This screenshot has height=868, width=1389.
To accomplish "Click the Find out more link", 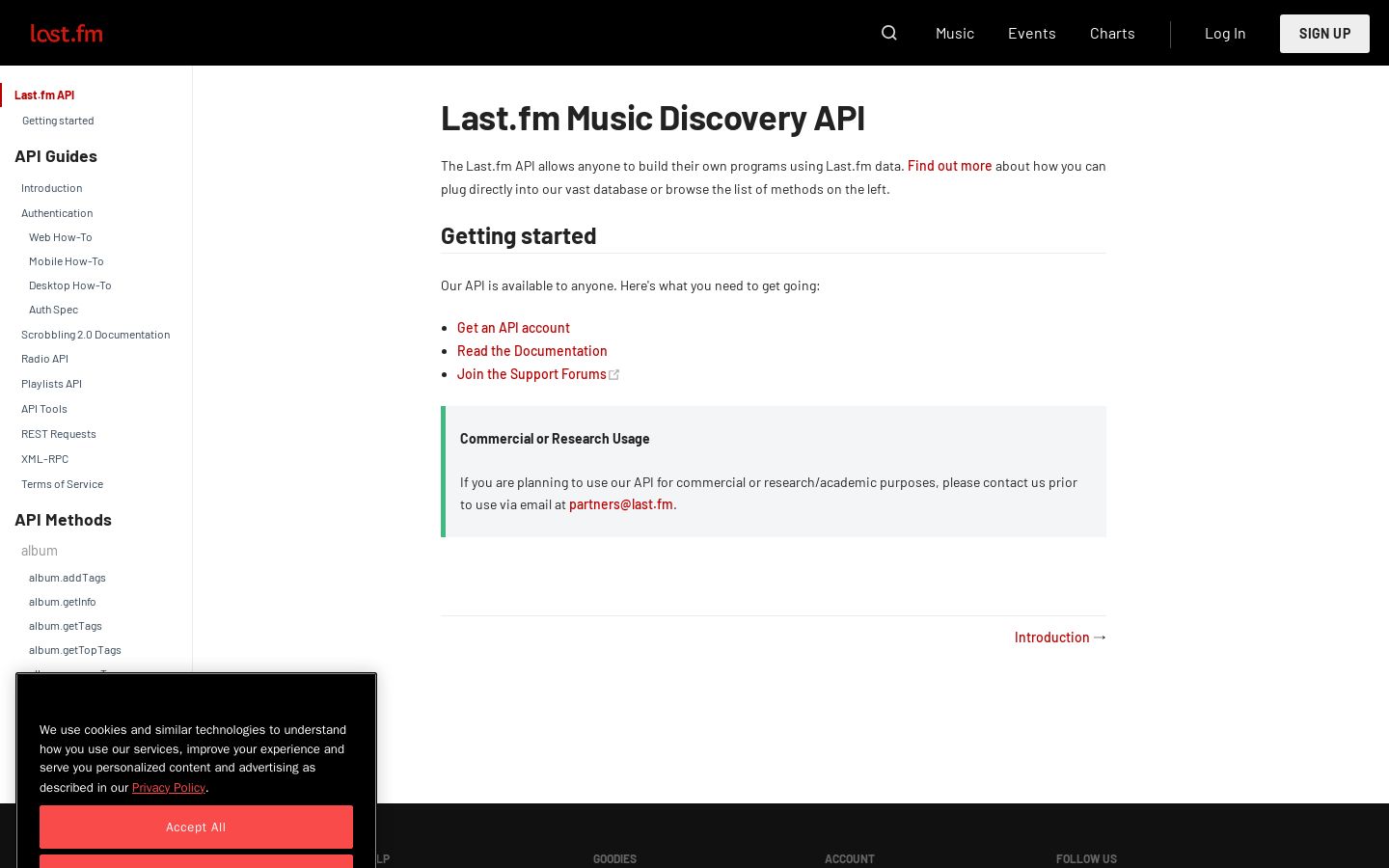I will pos(949,166).
